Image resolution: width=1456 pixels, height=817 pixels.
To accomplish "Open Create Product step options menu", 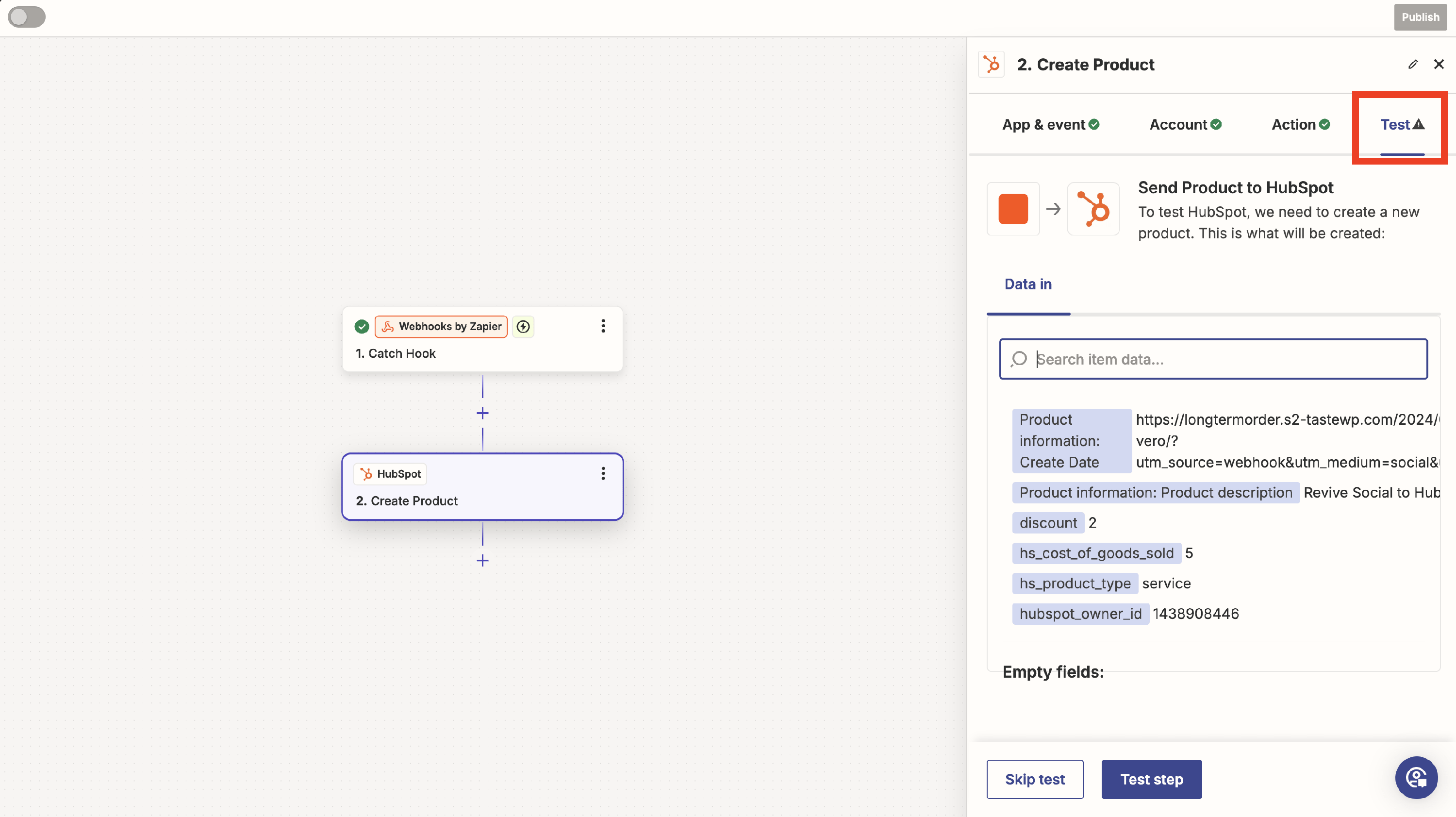I will click(603, 474).
